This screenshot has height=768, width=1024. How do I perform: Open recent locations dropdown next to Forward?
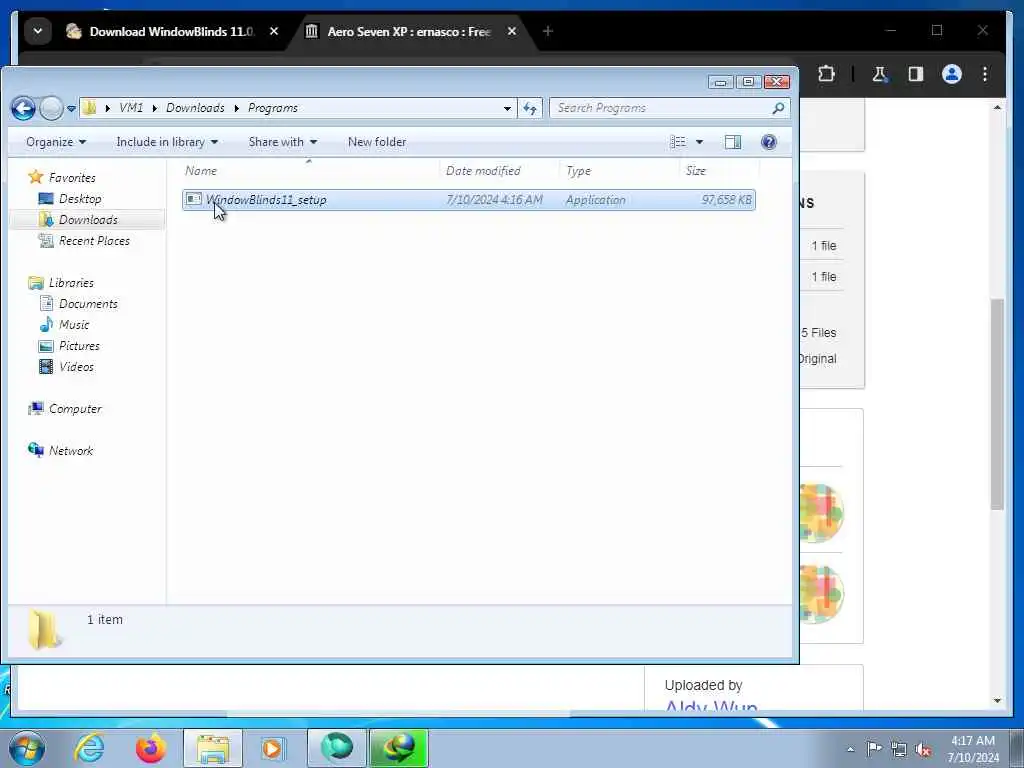point(71,109)
